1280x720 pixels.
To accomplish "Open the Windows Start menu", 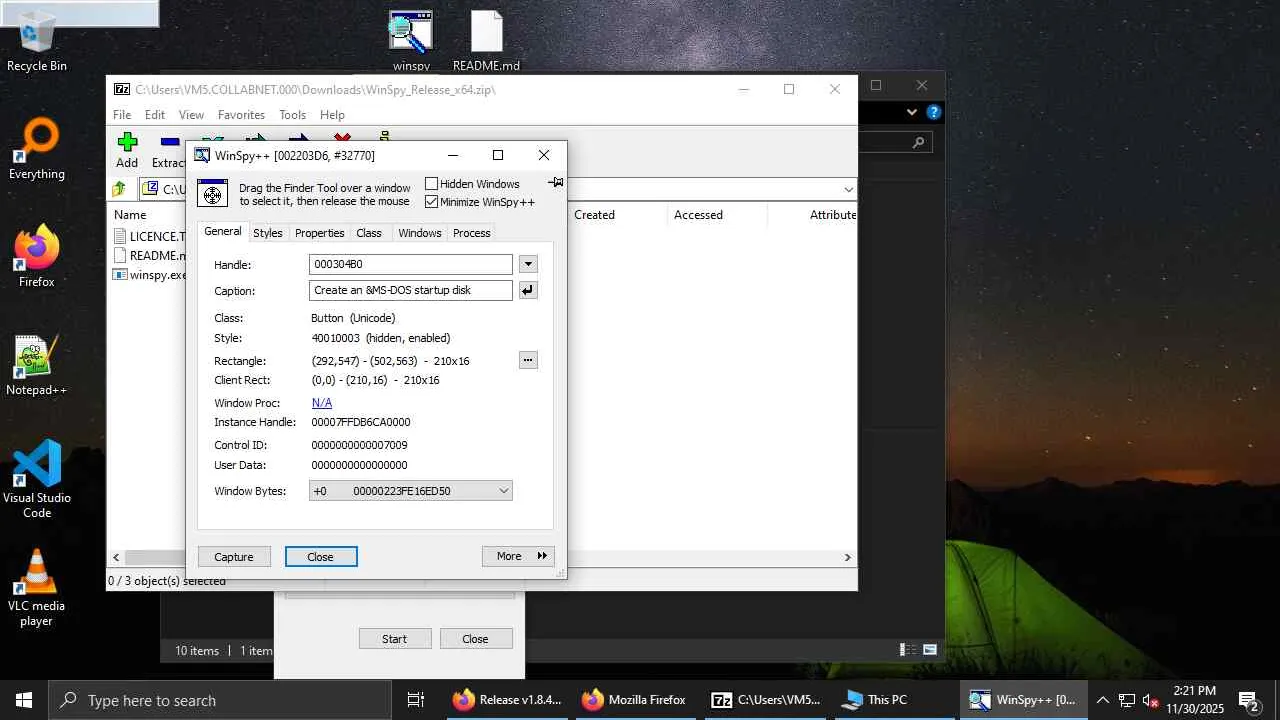I will tap(24, 700).
